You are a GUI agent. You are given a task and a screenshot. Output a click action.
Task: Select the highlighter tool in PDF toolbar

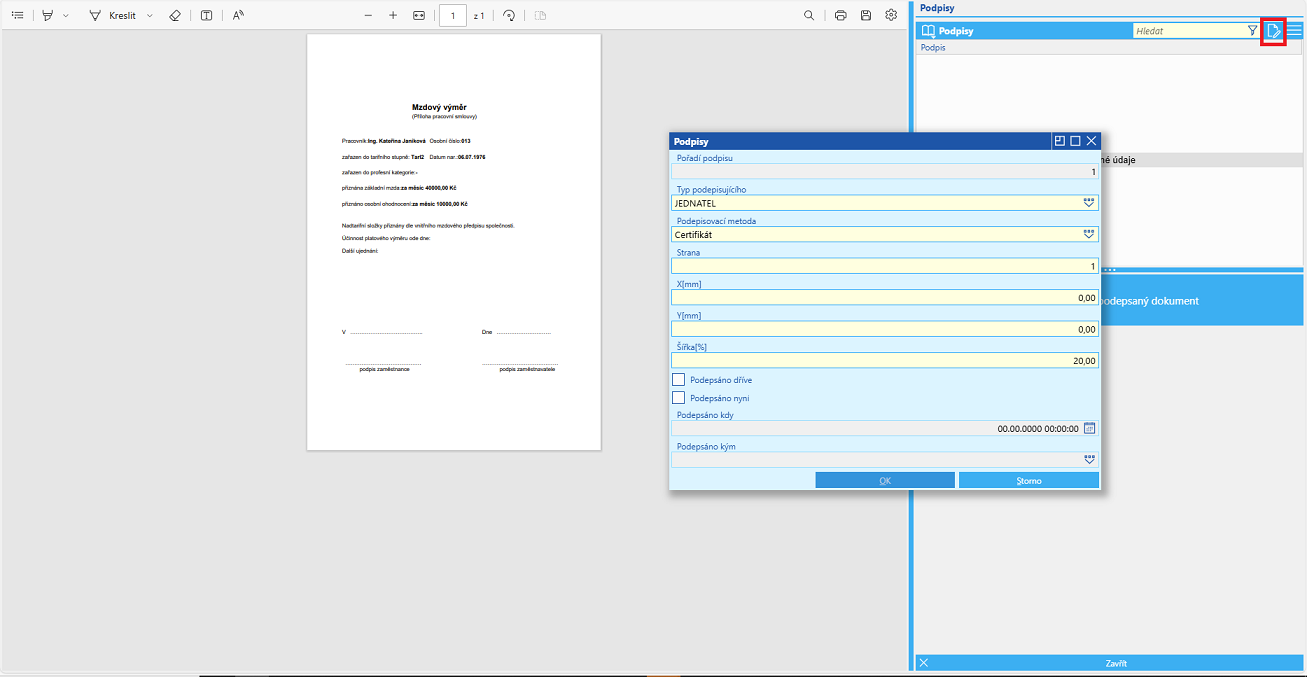pos(47,16)
